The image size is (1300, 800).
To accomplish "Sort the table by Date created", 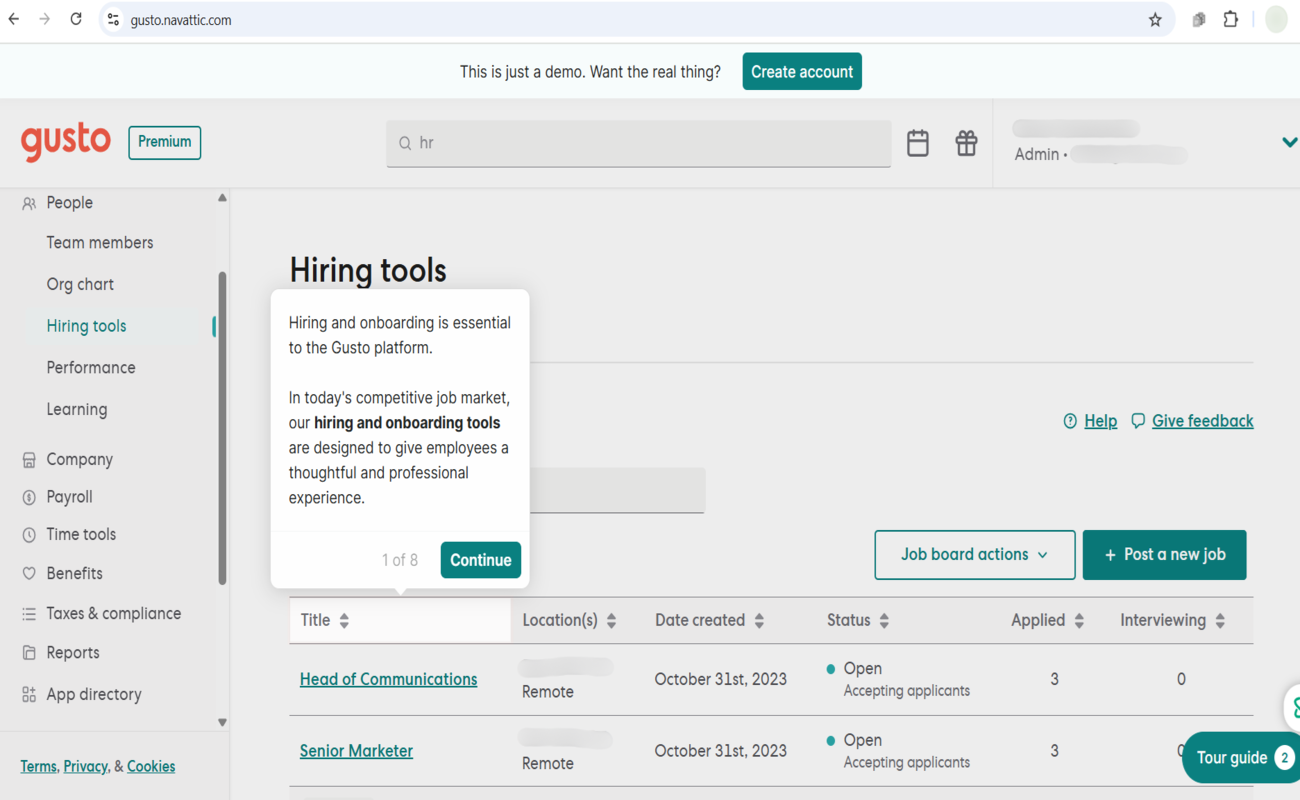I will 759,621.
